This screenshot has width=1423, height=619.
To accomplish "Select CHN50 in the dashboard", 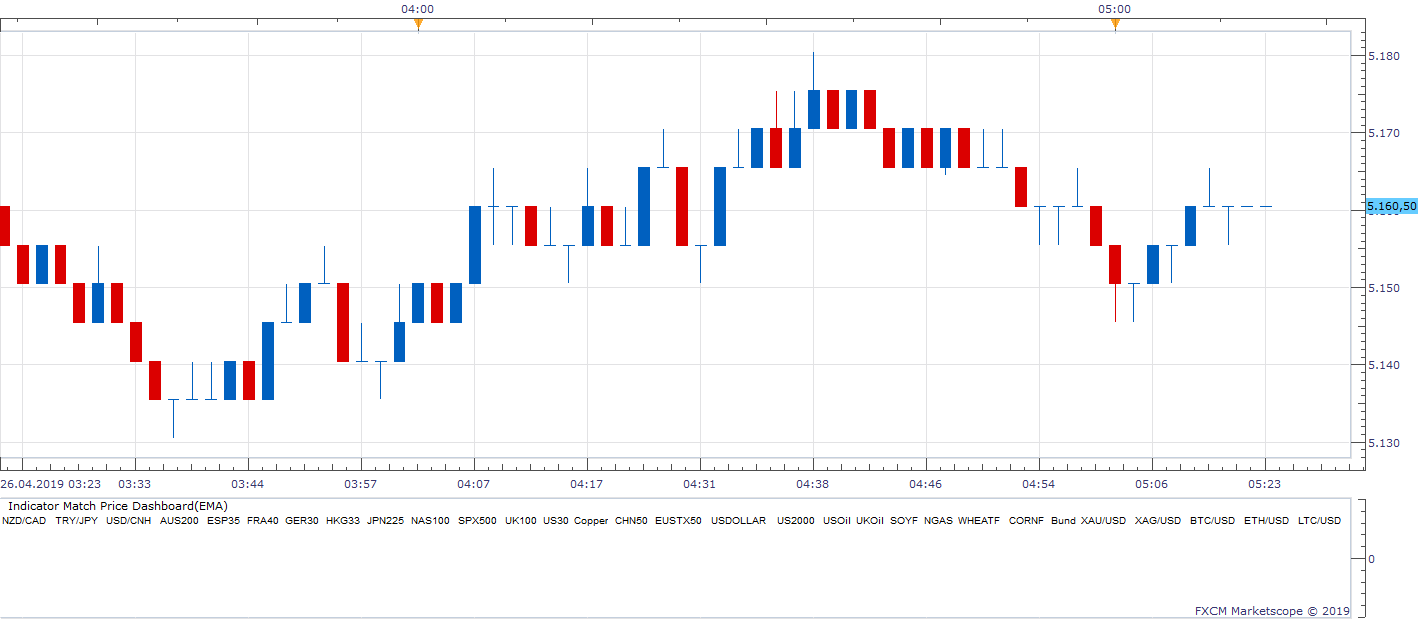I will (631, 521).
